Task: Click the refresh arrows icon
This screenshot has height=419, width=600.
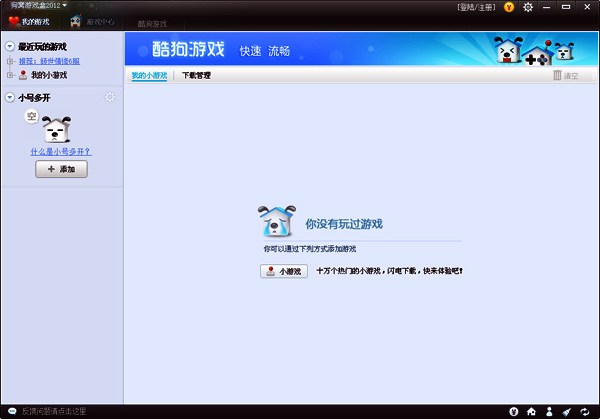Action: pos(585,412)
